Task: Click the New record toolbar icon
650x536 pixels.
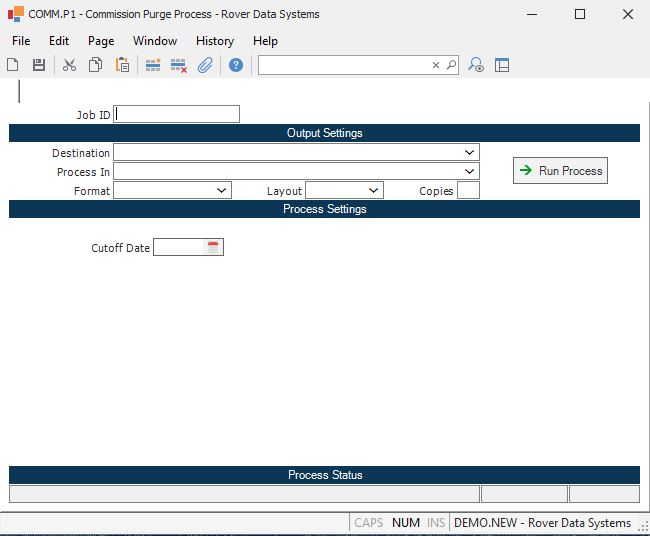Action: [x=13, y=65]
